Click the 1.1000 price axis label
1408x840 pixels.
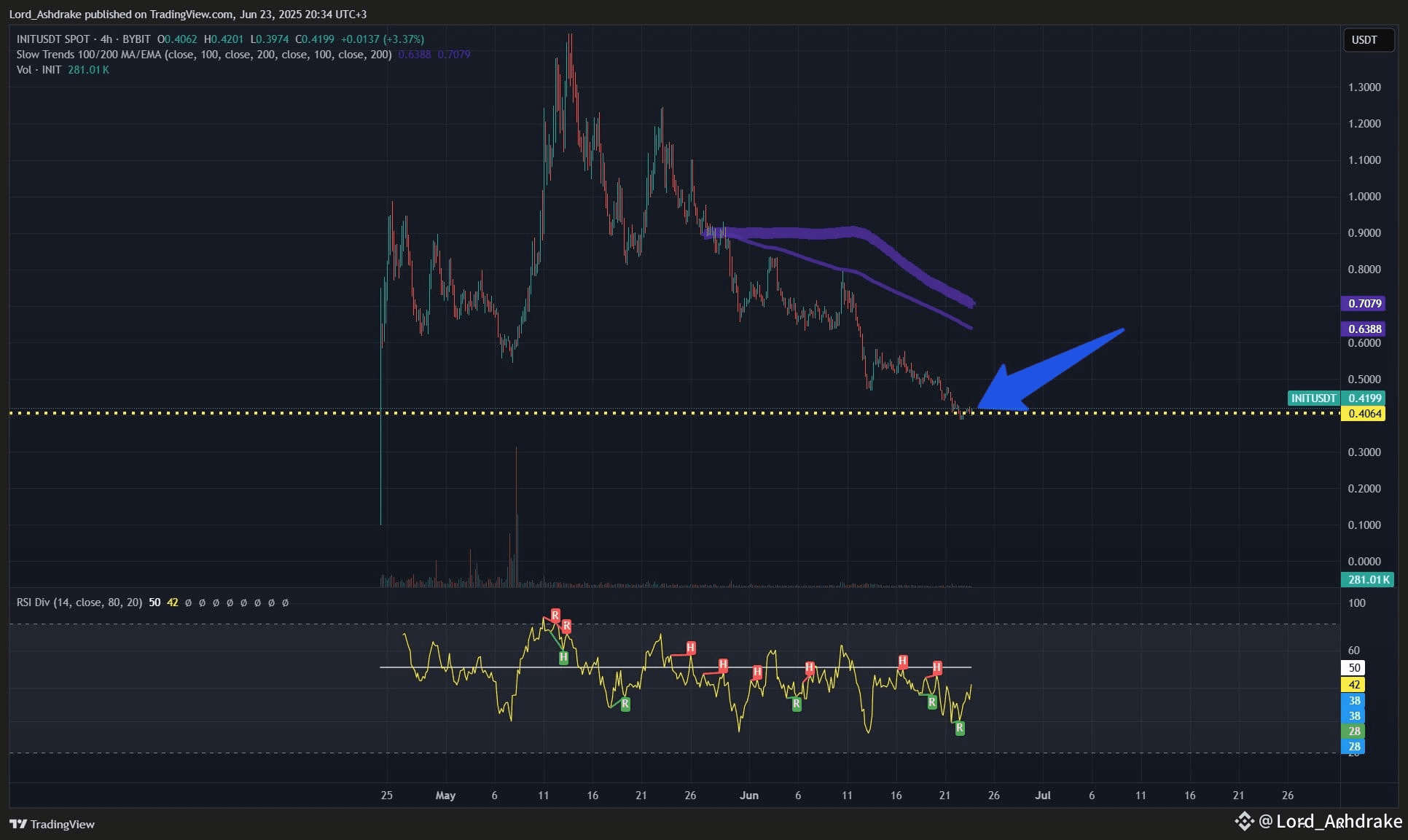tap(1364, 160)
